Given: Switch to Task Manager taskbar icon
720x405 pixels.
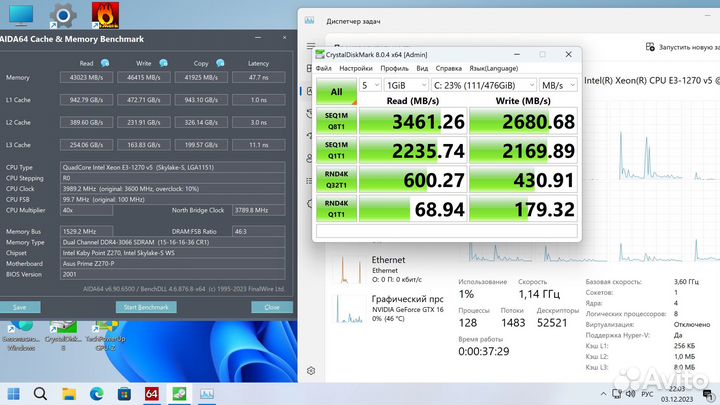Looking at the screenshot, I should point(207,394).
